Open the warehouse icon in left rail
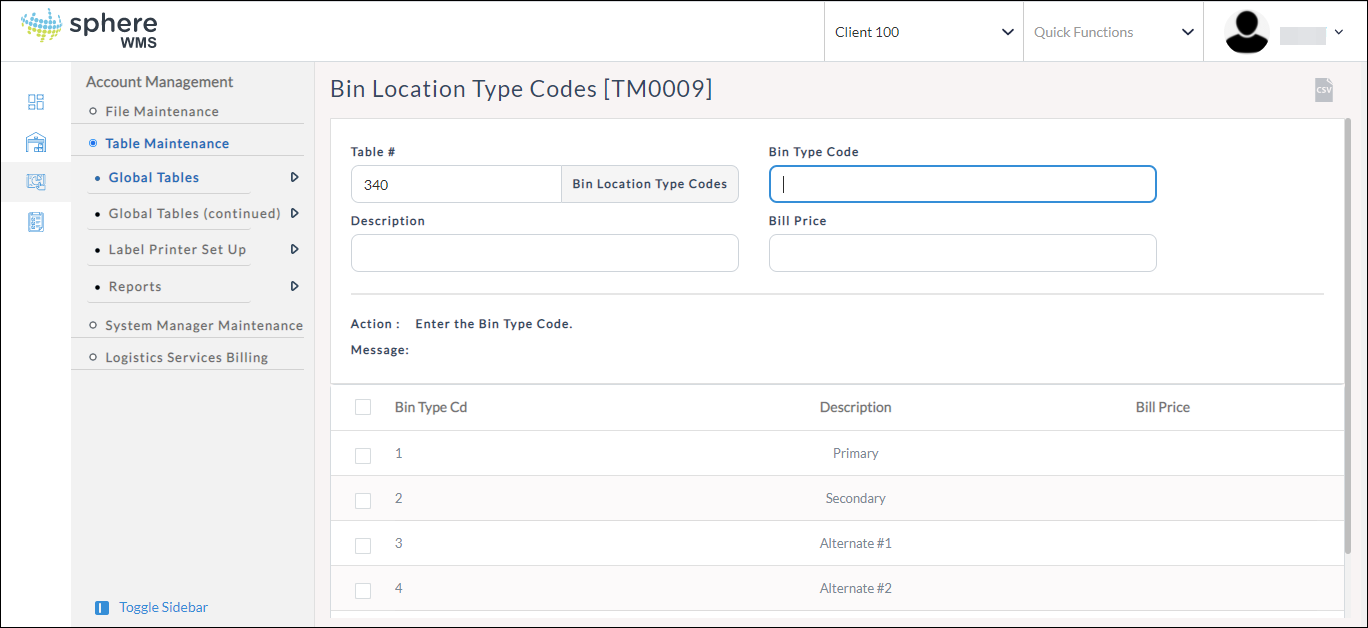The image size is (1368, 628). (x=36, y=142)
